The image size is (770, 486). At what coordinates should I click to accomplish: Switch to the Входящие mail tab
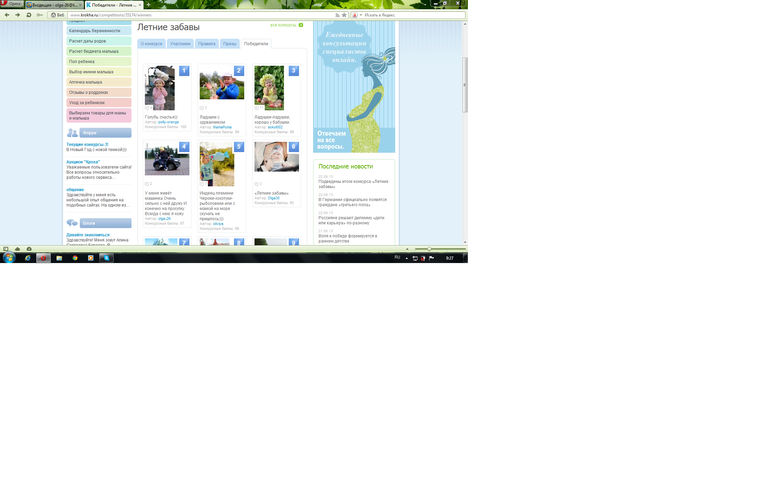54,5
